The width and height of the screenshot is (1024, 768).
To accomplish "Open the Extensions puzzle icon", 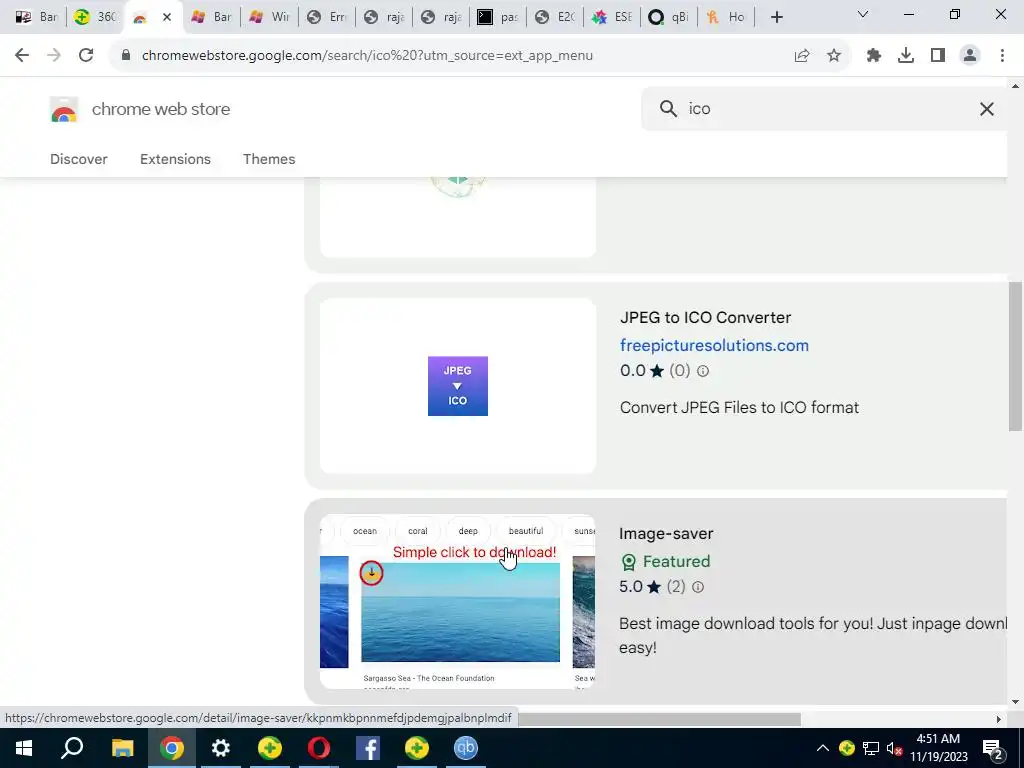I will pos(874,56).
